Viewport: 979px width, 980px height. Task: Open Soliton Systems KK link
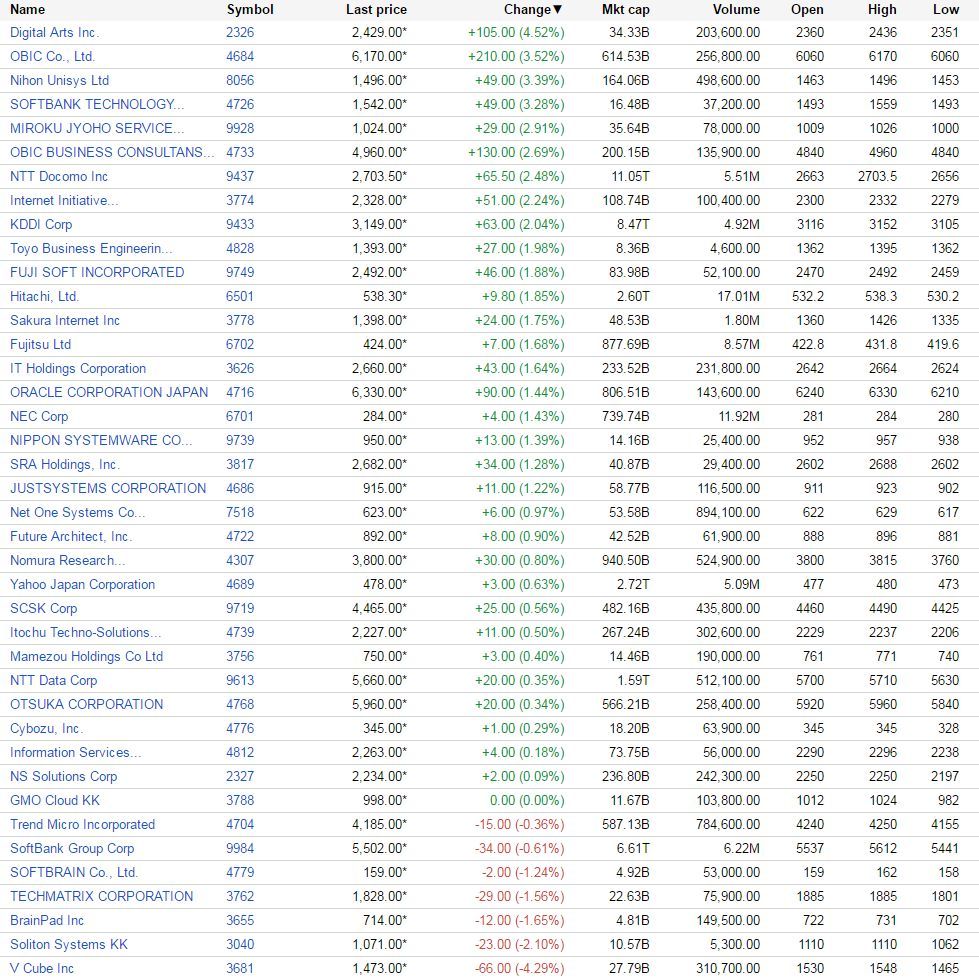coord(69,944)
